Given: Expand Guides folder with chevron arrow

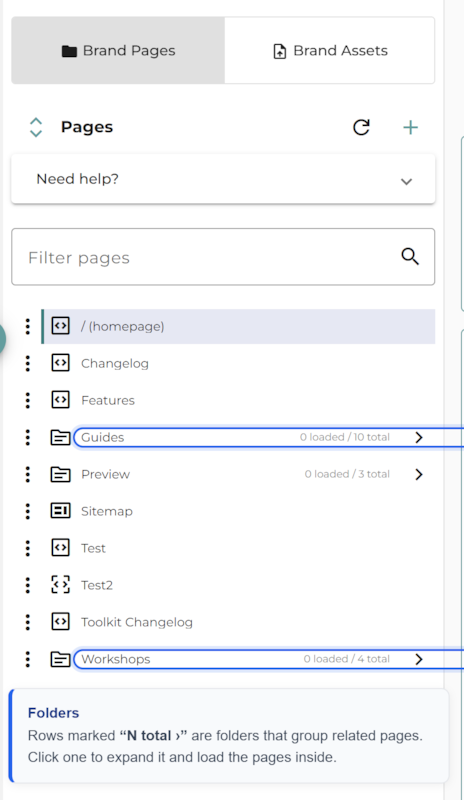Looking at the screenshot, I should tap(419, 437).
